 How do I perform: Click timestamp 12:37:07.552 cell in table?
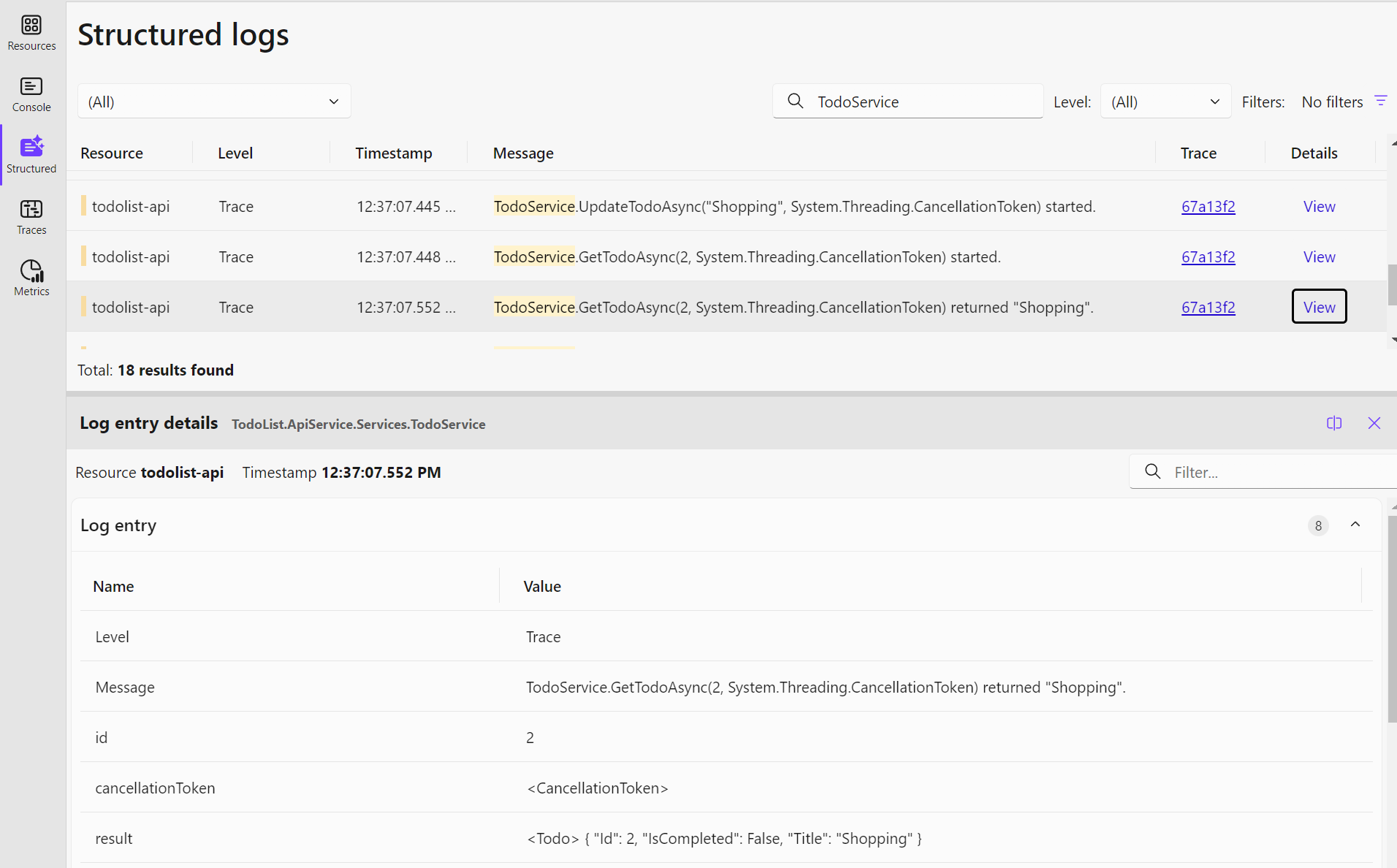[x=406, y=308]
